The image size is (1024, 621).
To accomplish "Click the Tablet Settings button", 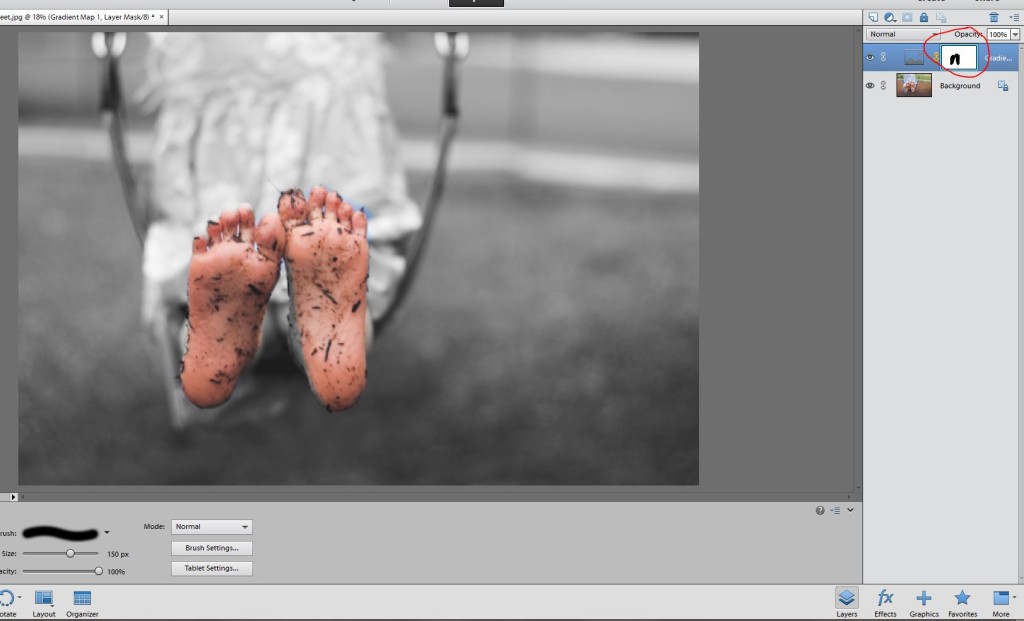I will tap(212, 568).
